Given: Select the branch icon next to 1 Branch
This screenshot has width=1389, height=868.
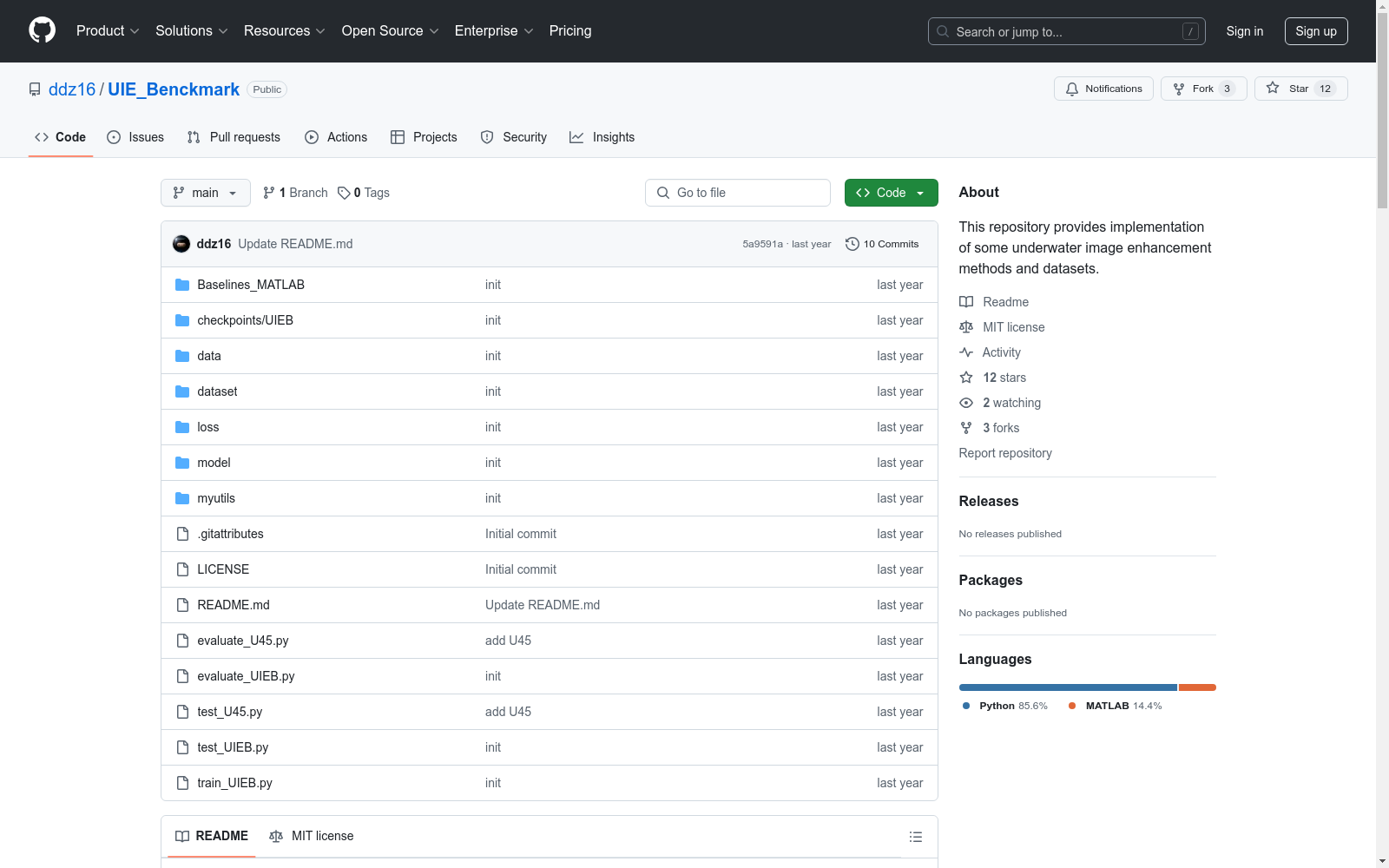Looking at the screenshot, I should click(269, 193).
